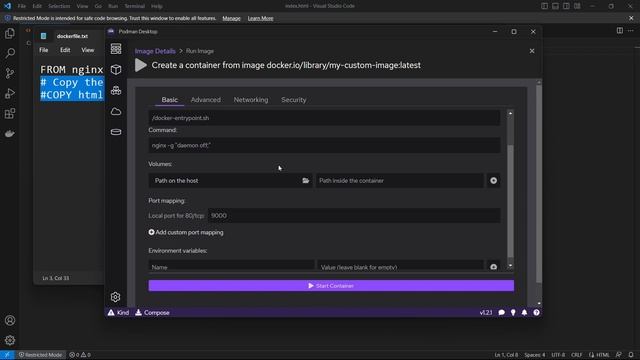
Task: Focus the entrypoint input field
Action: click(x=324, y=118)
